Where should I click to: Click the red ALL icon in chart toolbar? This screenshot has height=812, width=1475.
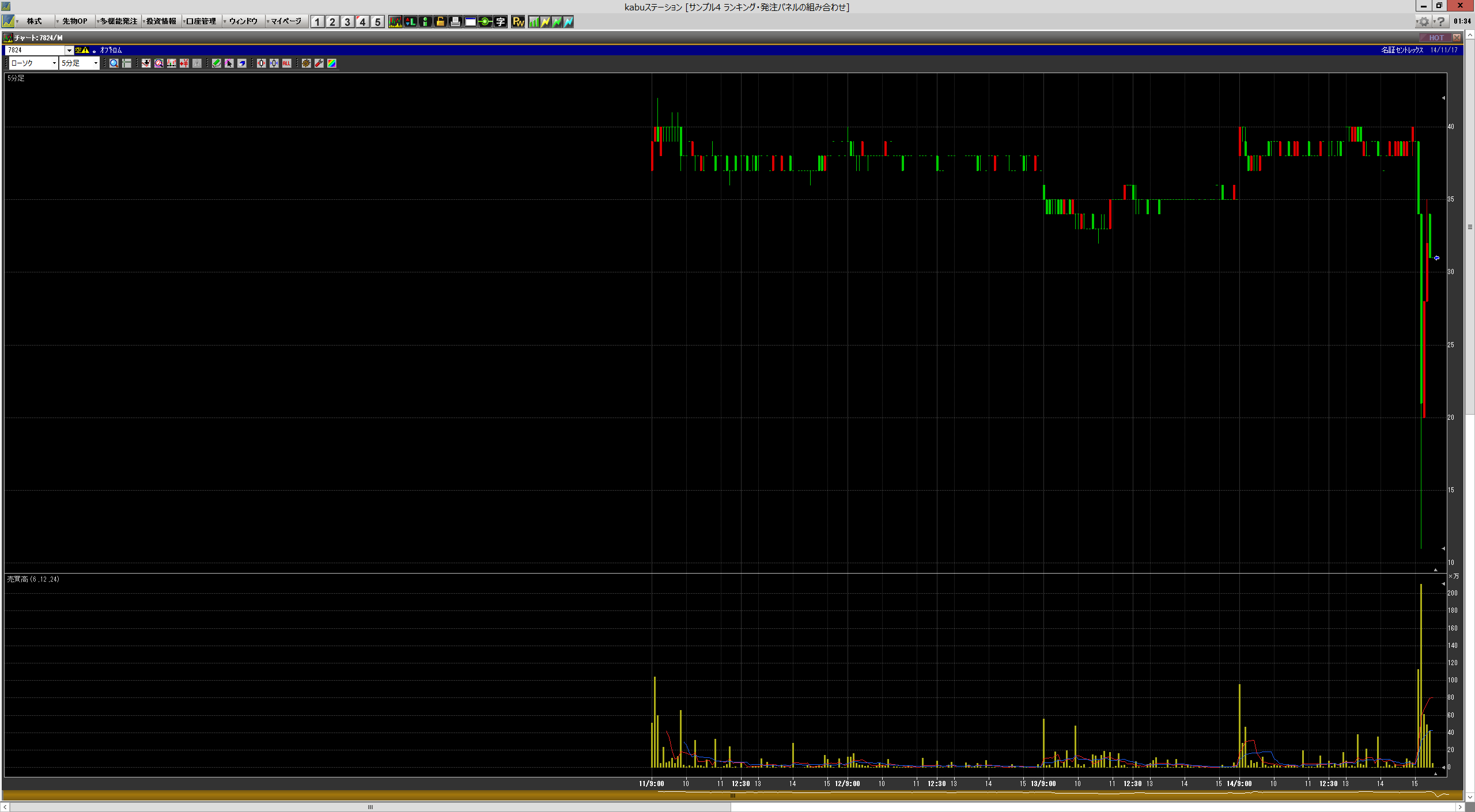click(286, 63)
